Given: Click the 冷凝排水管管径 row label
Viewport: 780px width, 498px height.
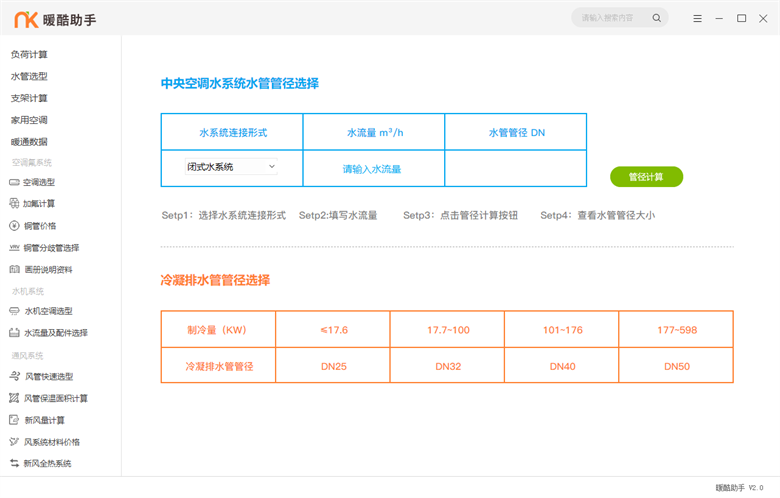Looking at the screenshot, I should (218, 366).
